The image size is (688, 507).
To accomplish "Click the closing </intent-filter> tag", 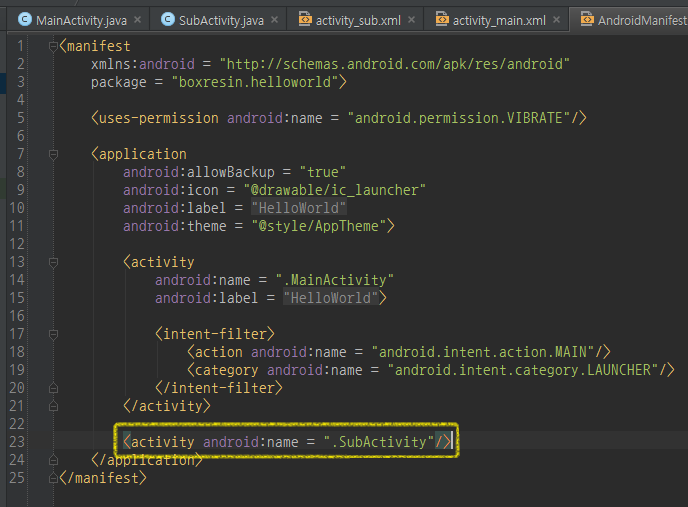I will (x=219, y=388).
